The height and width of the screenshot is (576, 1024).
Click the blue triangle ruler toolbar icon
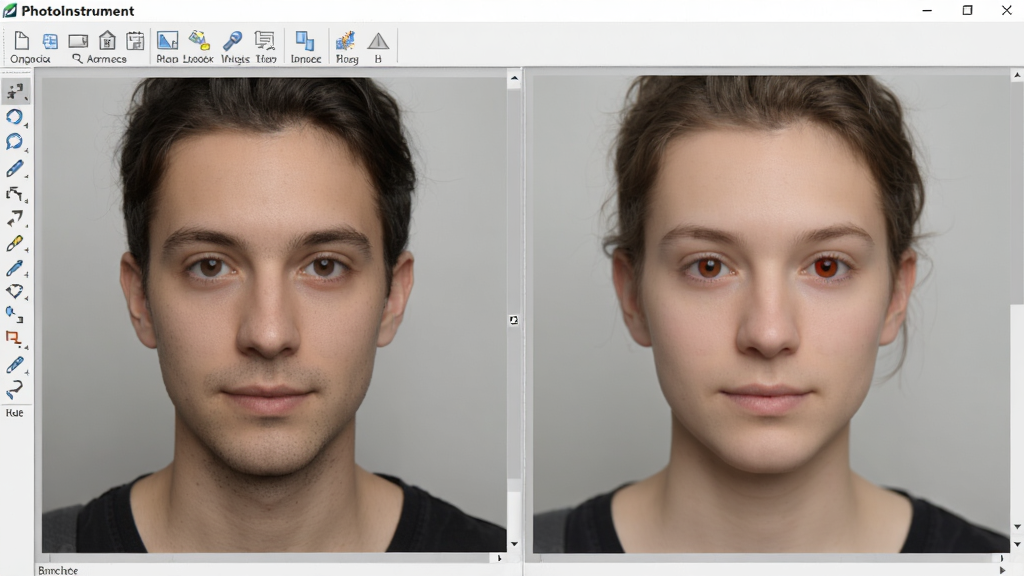167,40
